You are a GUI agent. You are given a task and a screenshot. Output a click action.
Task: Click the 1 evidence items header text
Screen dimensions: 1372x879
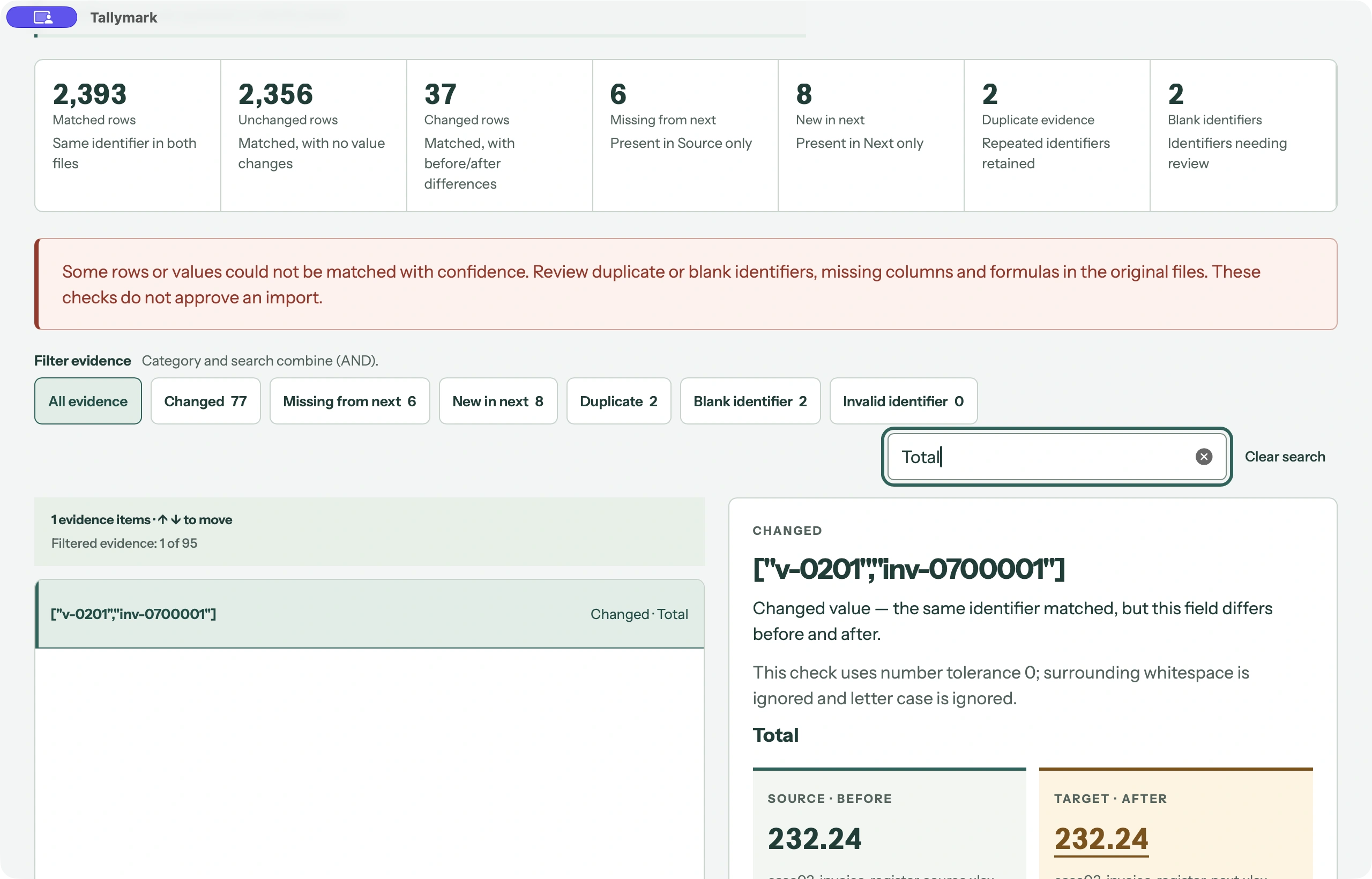point(141,520)
